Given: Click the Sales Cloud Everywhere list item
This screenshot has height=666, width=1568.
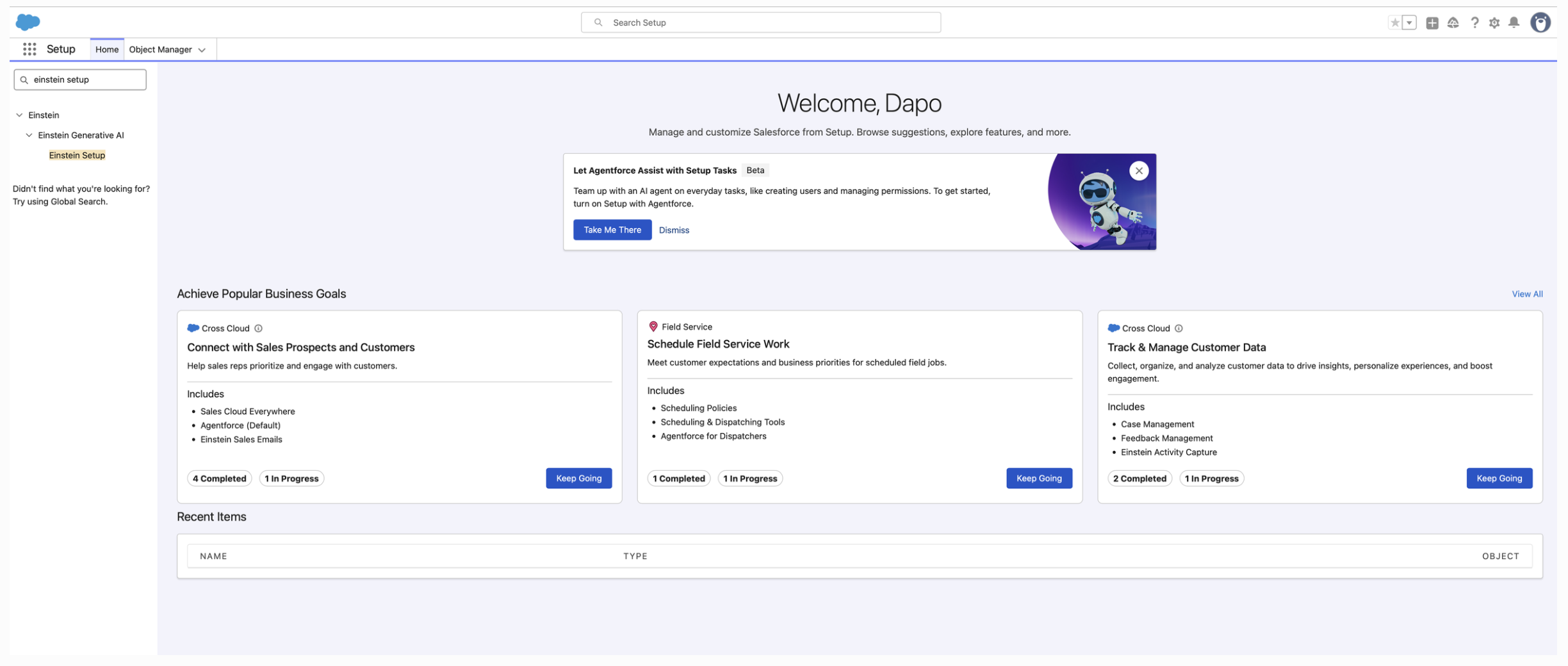Looking at the screenshot, I should (x=247, y=411).
